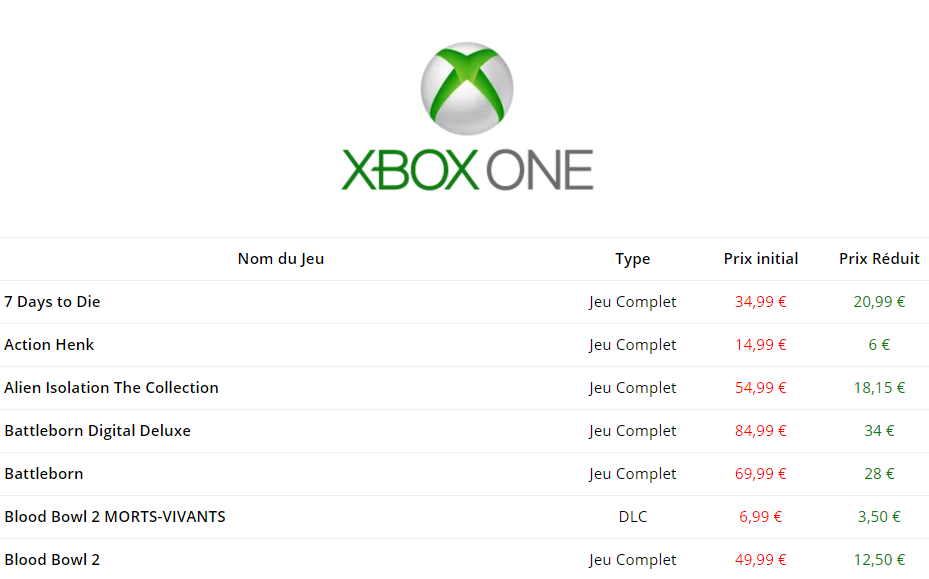This screenshot has width=929, height=579.
Task: Click the Prix Réduit column header
Action: point(879,259)
